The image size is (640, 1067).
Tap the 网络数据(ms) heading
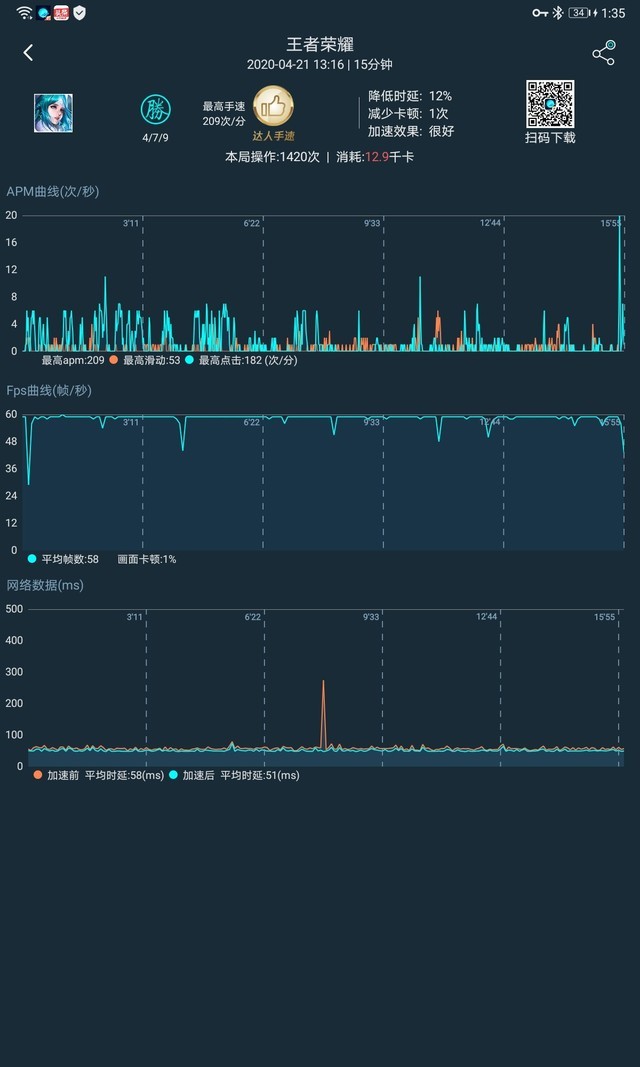[45, 585]
